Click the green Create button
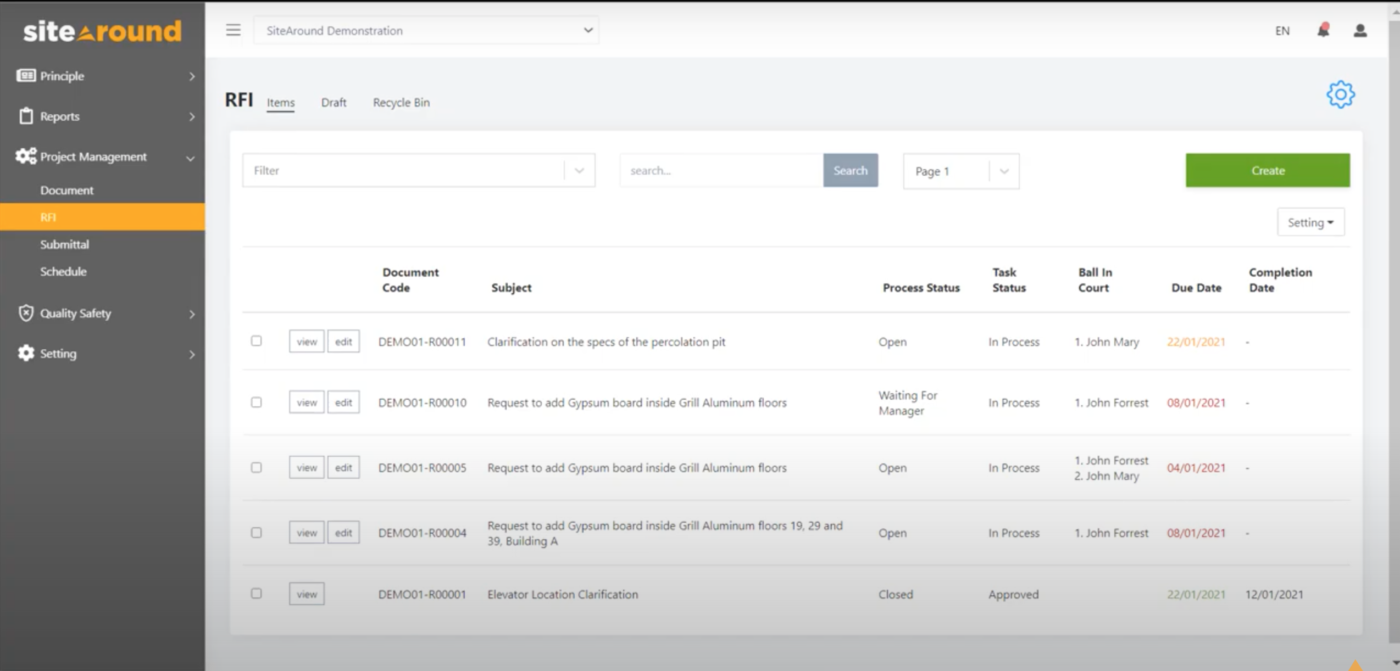This screenshot has width=1400, height=671. tap(1267, 170)
